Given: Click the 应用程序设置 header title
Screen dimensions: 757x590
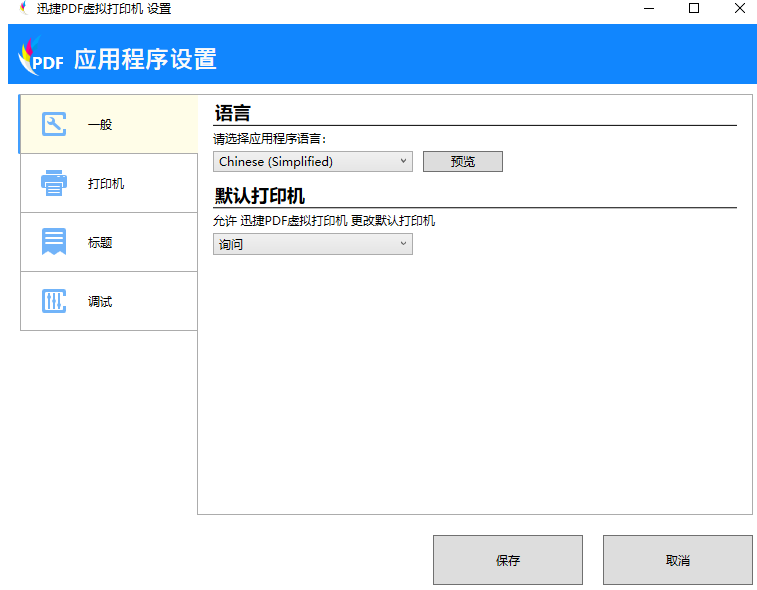Looking at the screenshot, I should point(145,59).
